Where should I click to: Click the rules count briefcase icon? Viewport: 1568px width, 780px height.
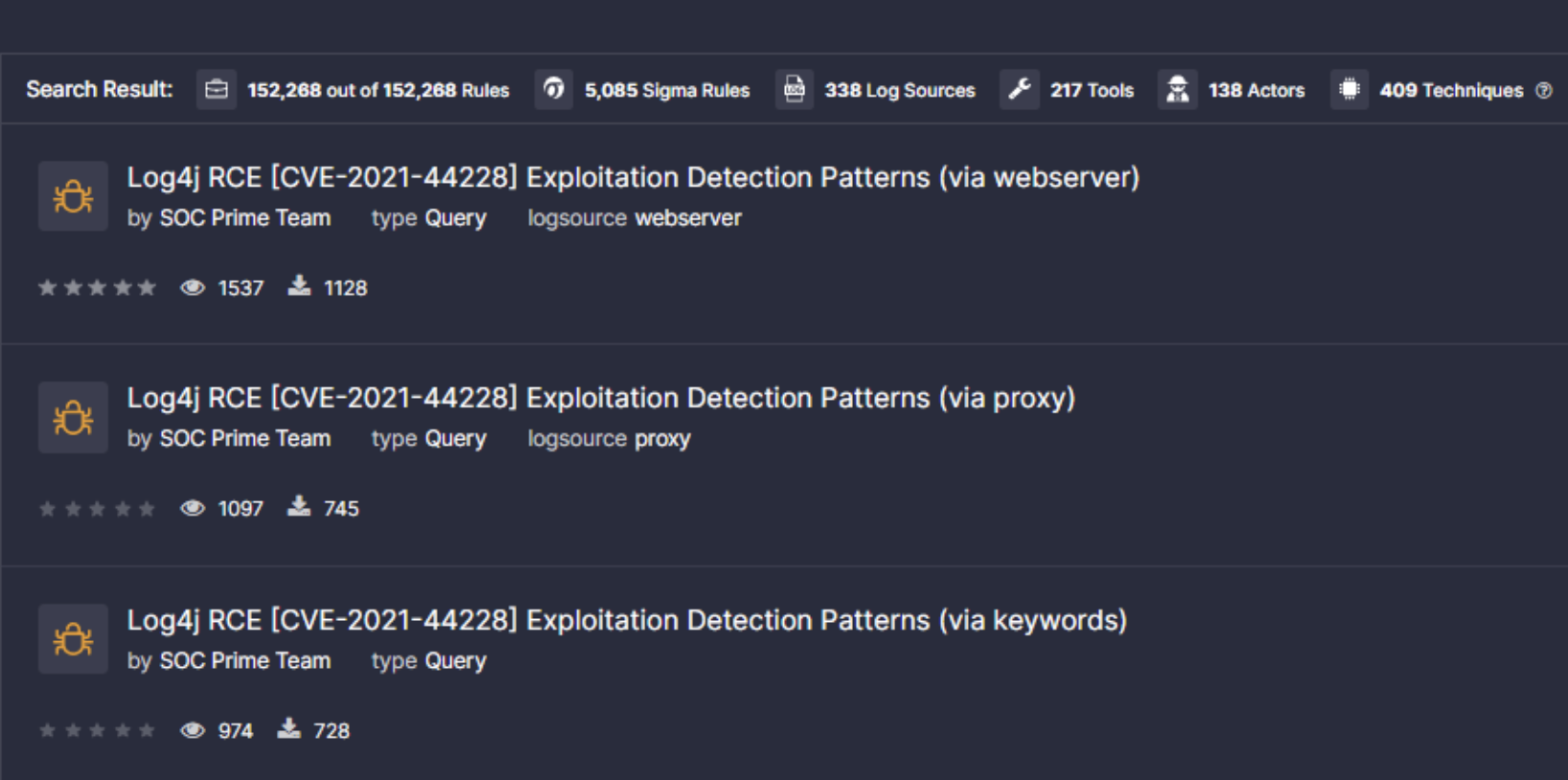point(217,90)
